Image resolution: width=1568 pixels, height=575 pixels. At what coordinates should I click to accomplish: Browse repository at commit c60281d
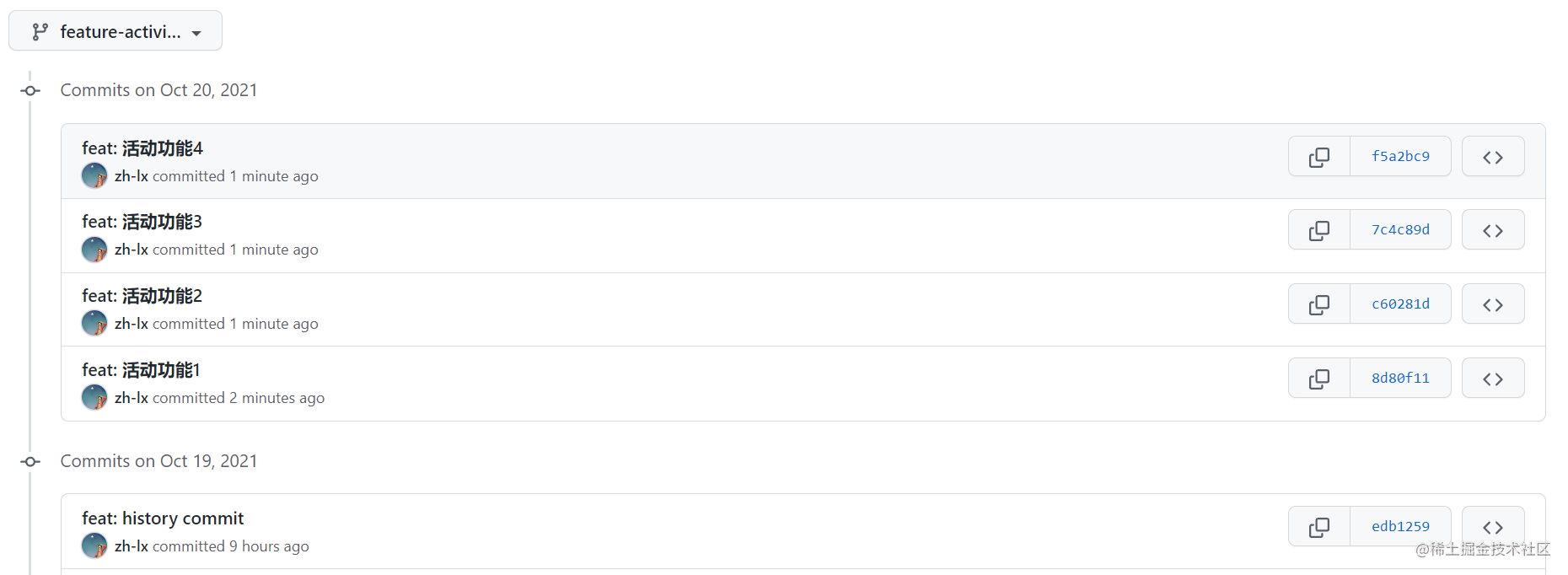coord(1493,304)
